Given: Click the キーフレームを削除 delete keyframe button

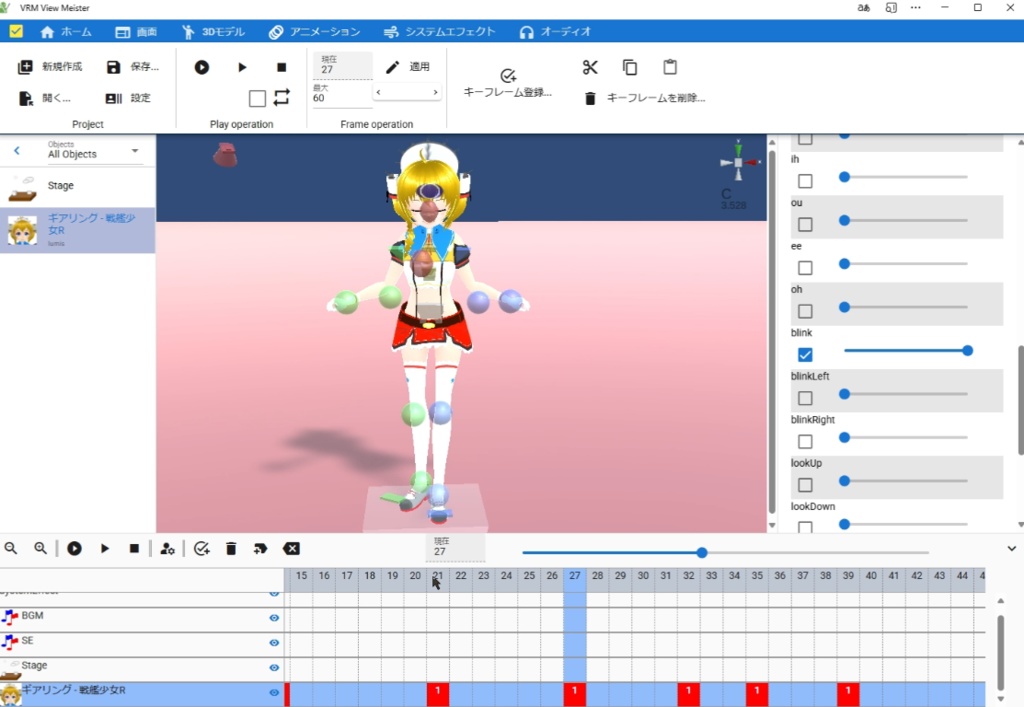Looking at the screenshot, I should coord(645,98).
